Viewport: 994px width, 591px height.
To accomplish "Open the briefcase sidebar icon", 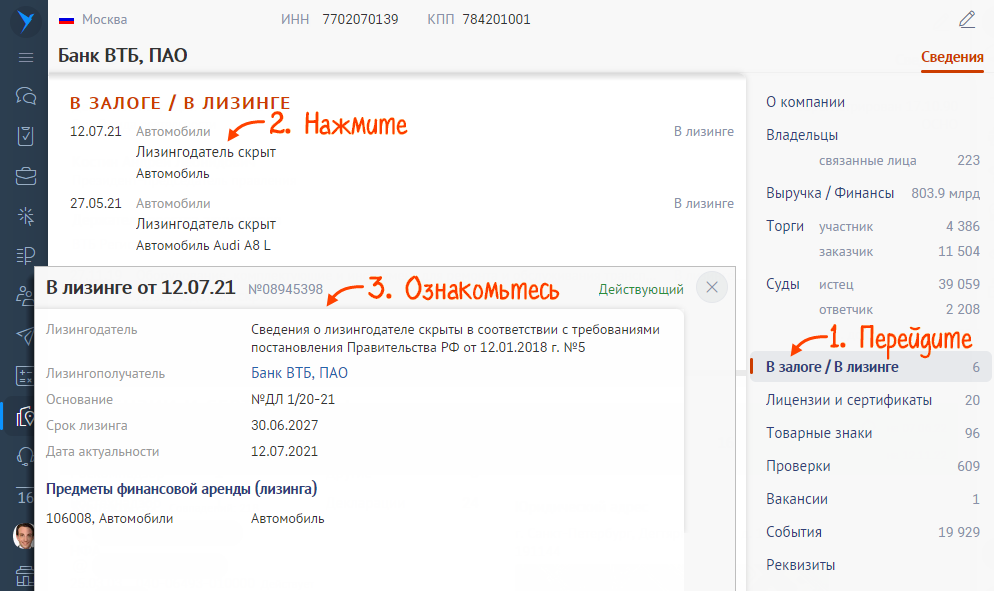I will click(26, 176).
